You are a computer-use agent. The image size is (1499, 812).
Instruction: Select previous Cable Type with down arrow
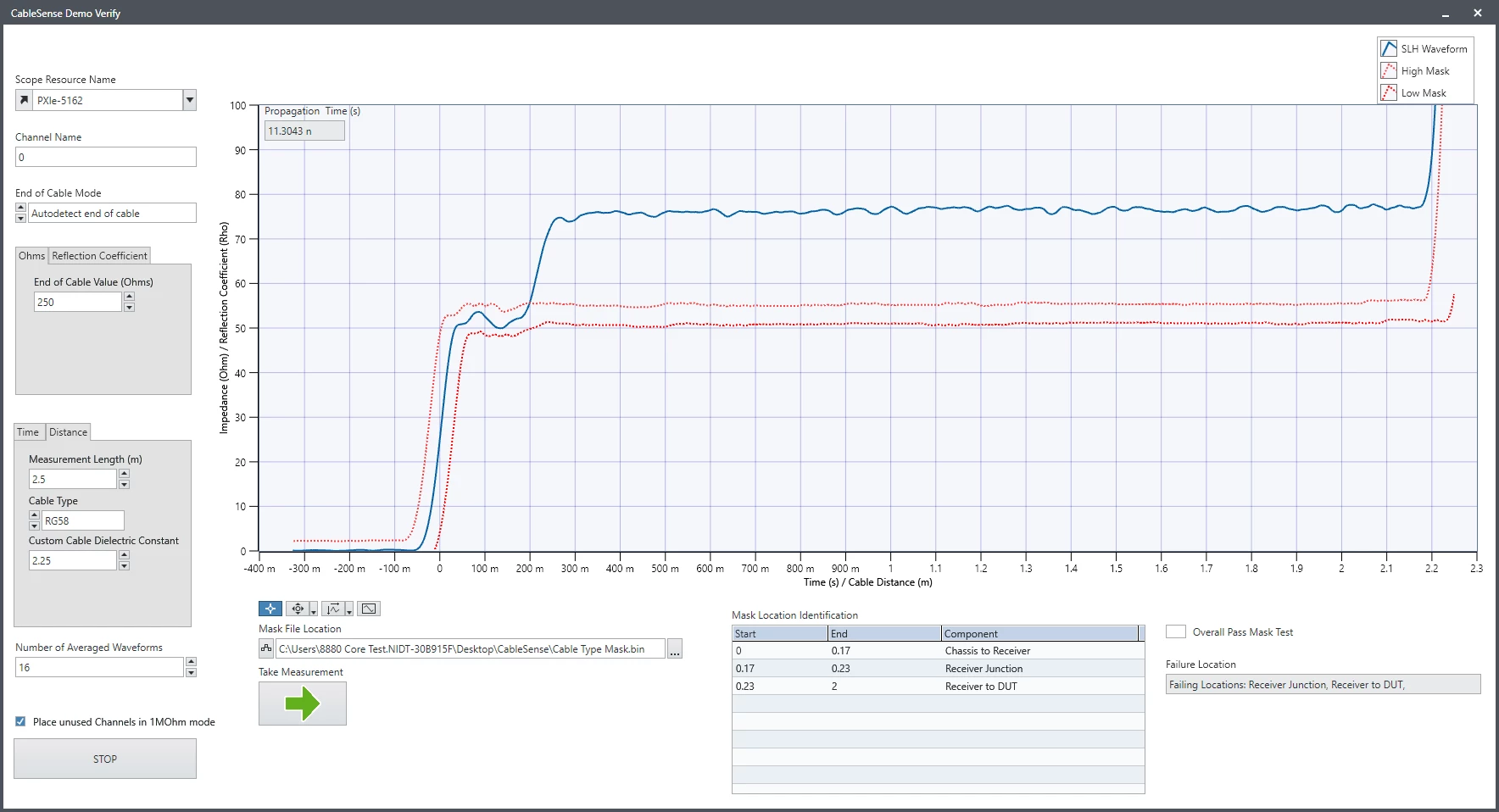coord(34,526)
